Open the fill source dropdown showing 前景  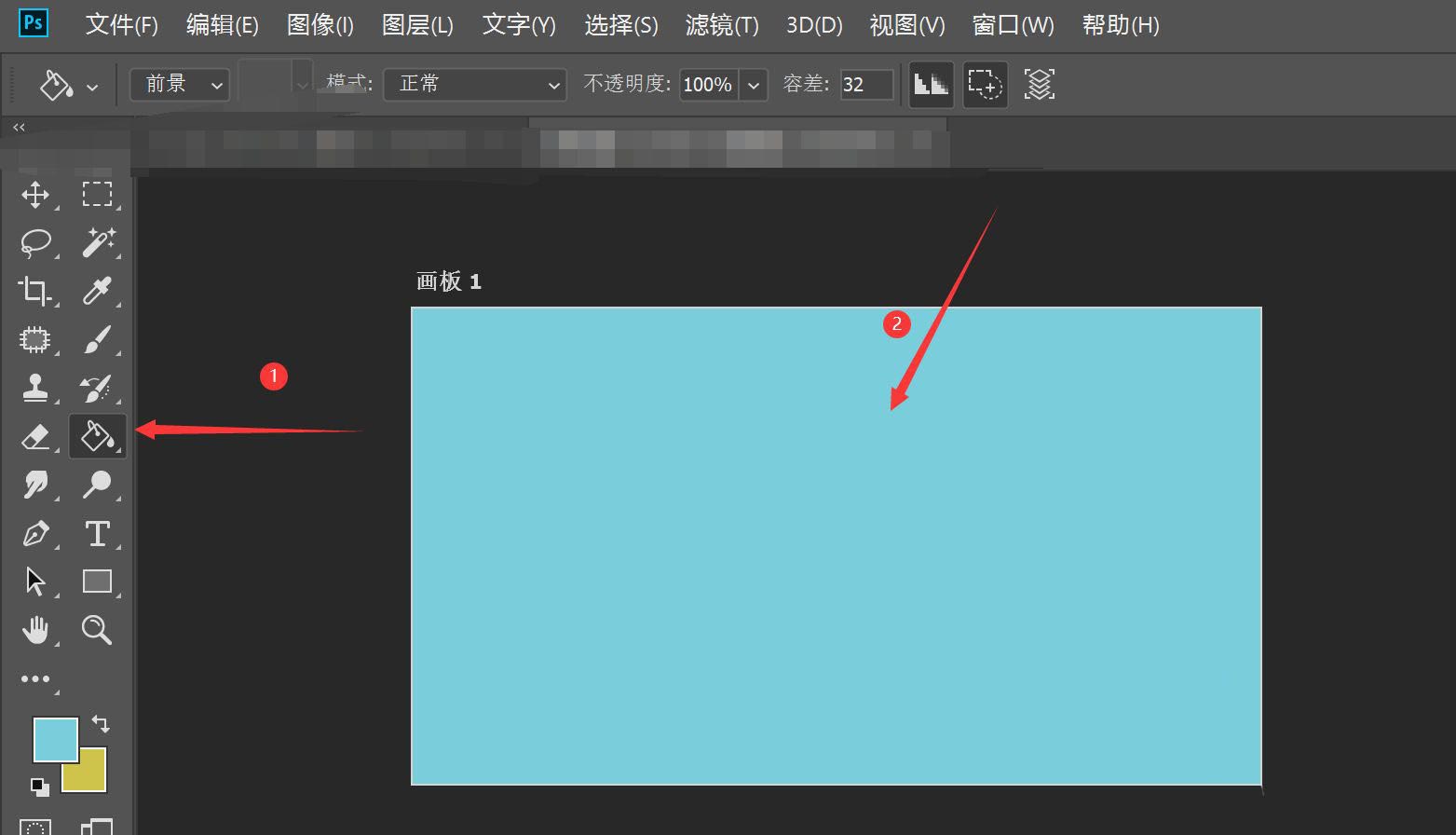coord(179,85)
